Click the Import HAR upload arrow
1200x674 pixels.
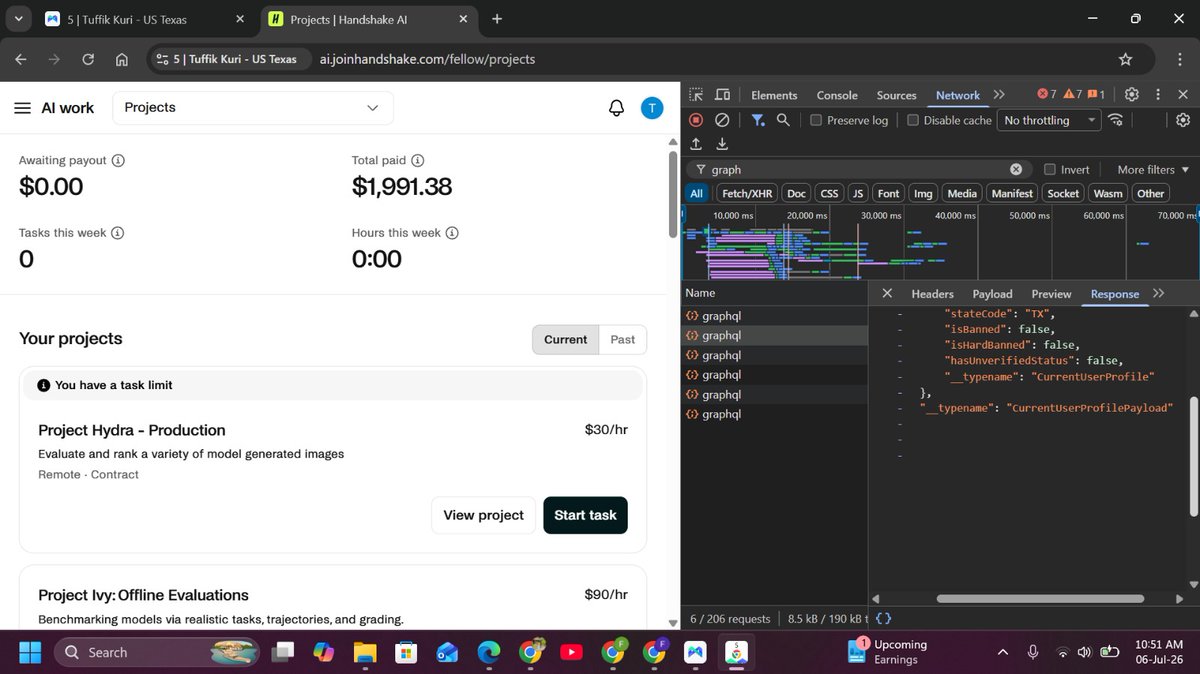point(697,144)
